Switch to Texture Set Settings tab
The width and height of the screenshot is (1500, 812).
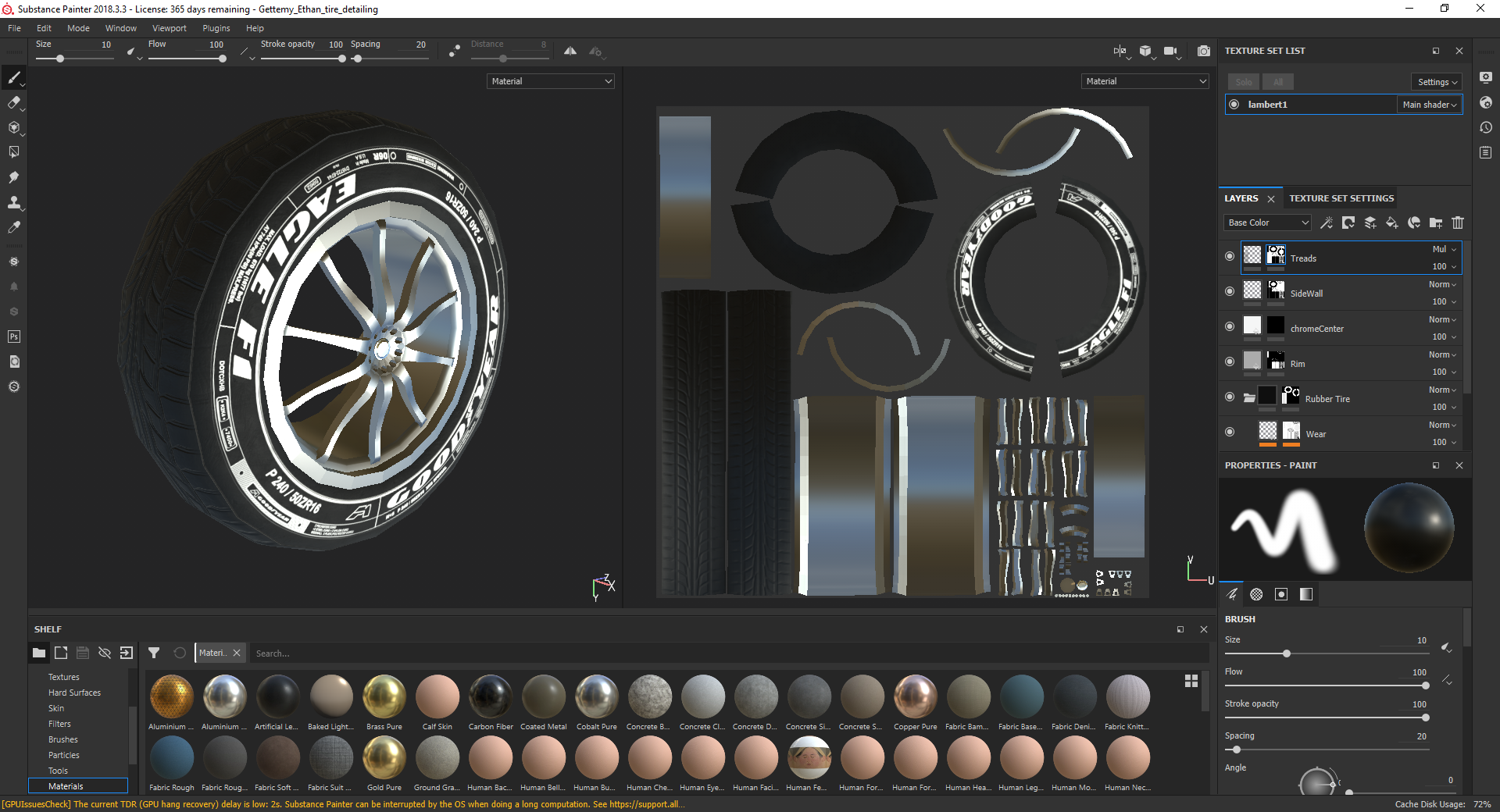click(x=1341, y=198)
